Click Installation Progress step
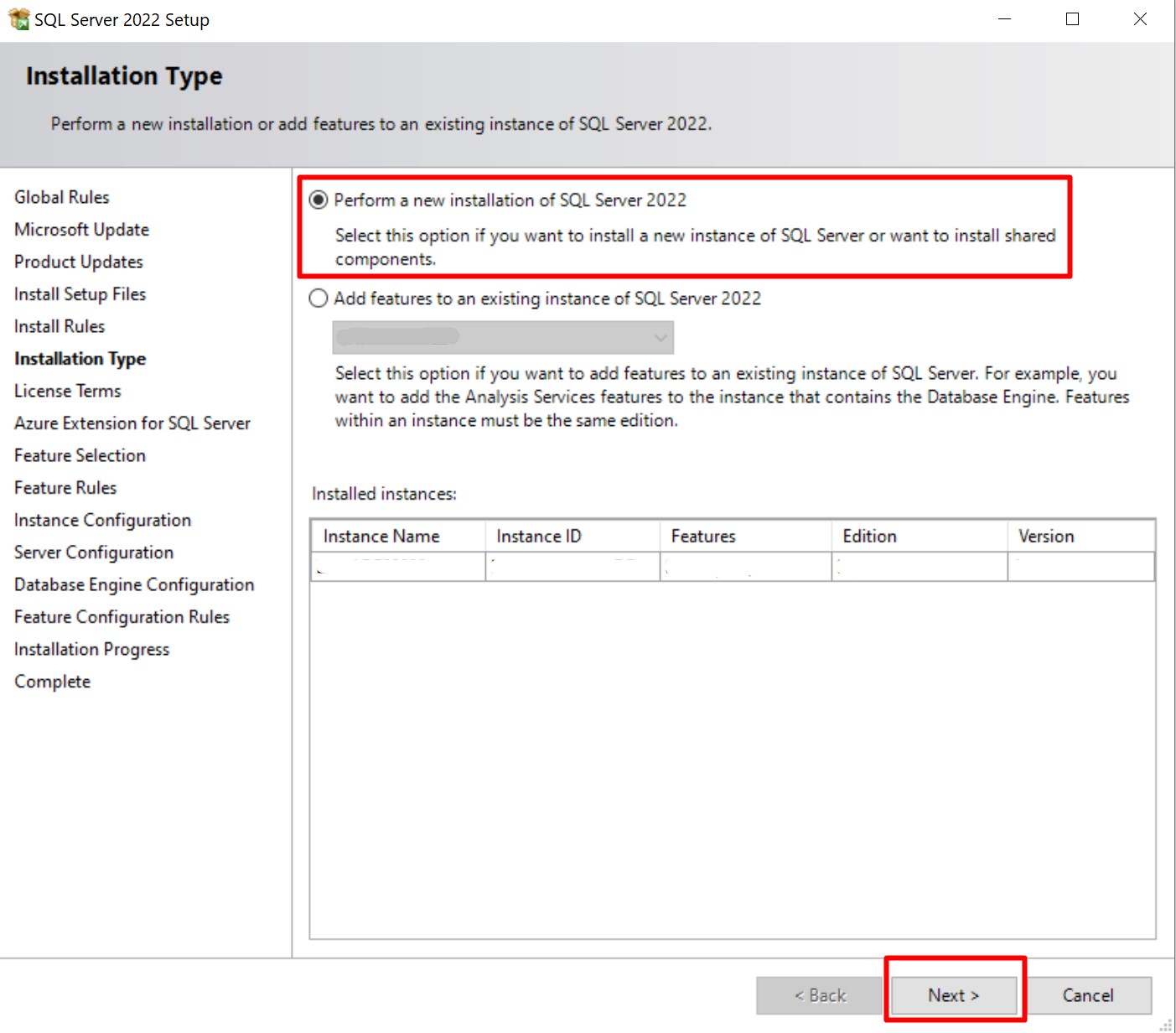This screenshot has width=1176, height=1033. pyautogui.click(x=92, y=649)
